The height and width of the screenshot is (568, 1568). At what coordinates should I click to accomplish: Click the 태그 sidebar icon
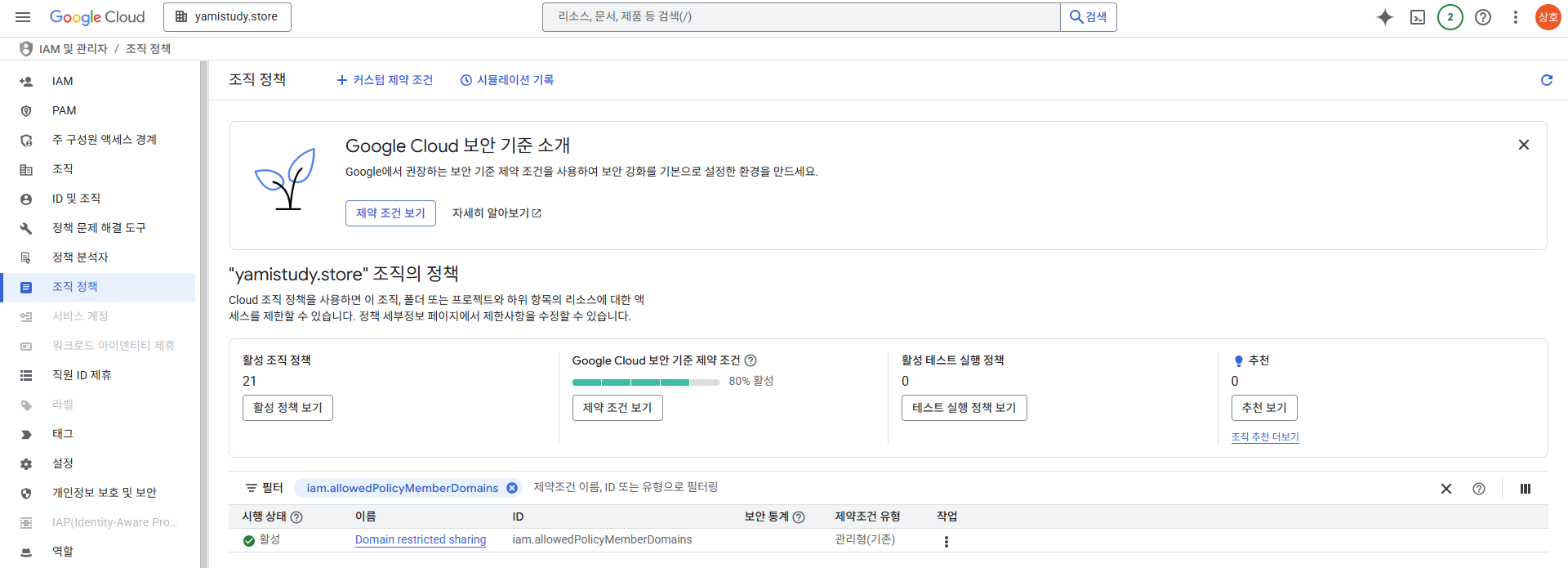coord(26,434)
